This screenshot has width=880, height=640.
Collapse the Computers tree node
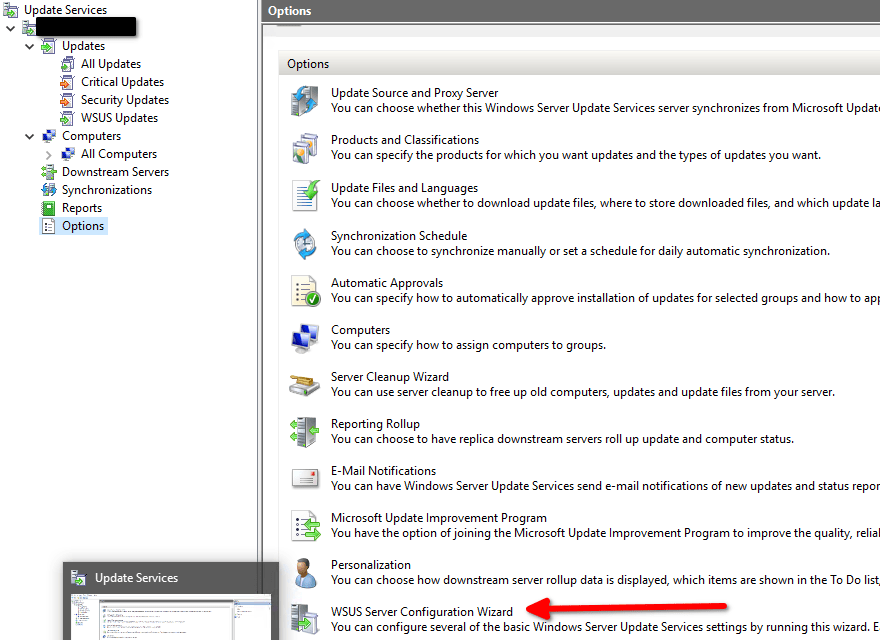pyautogui.click(x=30, y=136)
